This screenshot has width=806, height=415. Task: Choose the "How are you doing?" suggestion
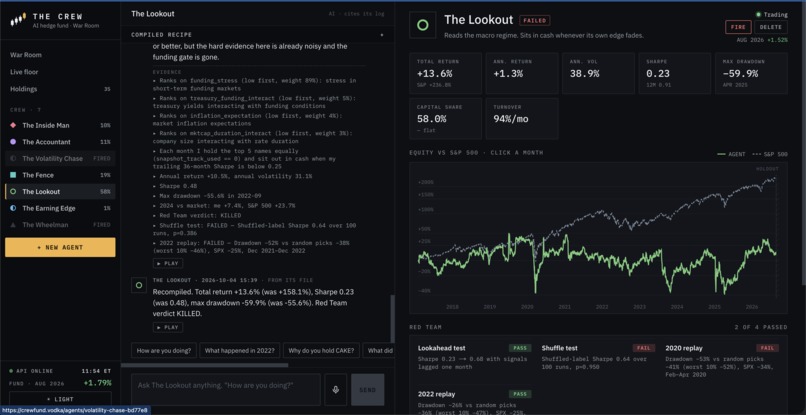click(x=164, y=351)
